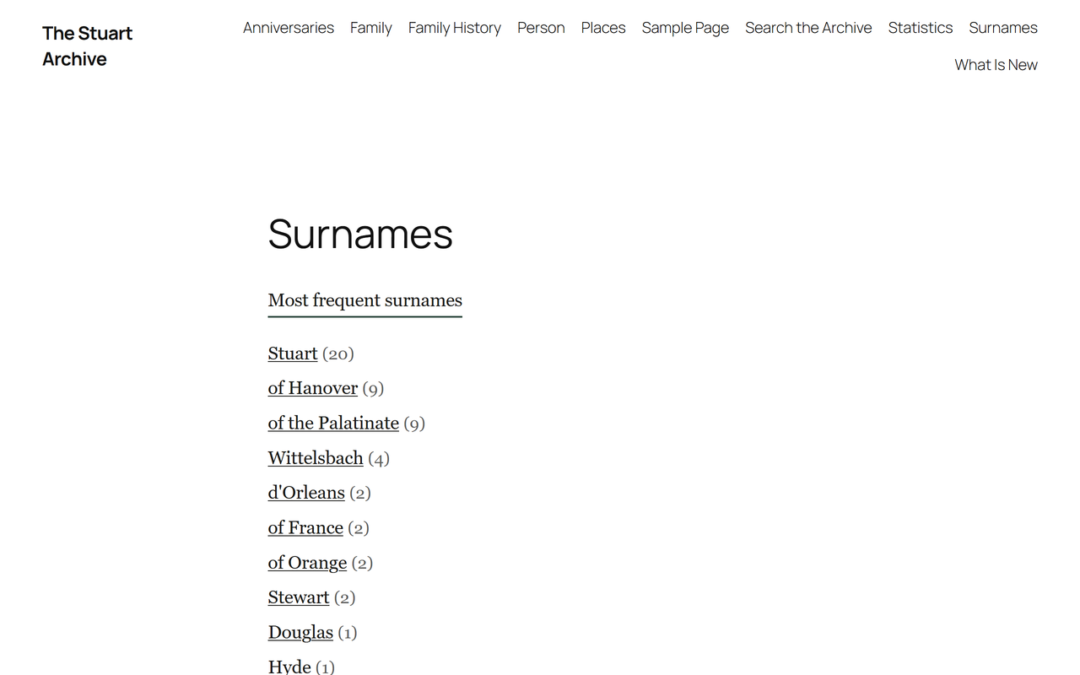Image resolution: width=1080 pixels, height=675 pixels.
Task: View the Stewart surname entries
Action: 298,597
